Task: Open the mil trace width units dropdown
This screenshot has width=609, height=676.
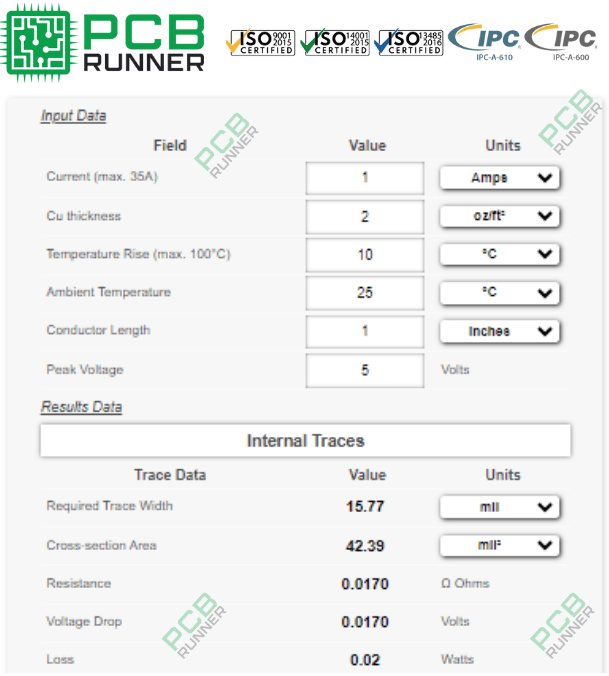Action: tap(500, 507)
